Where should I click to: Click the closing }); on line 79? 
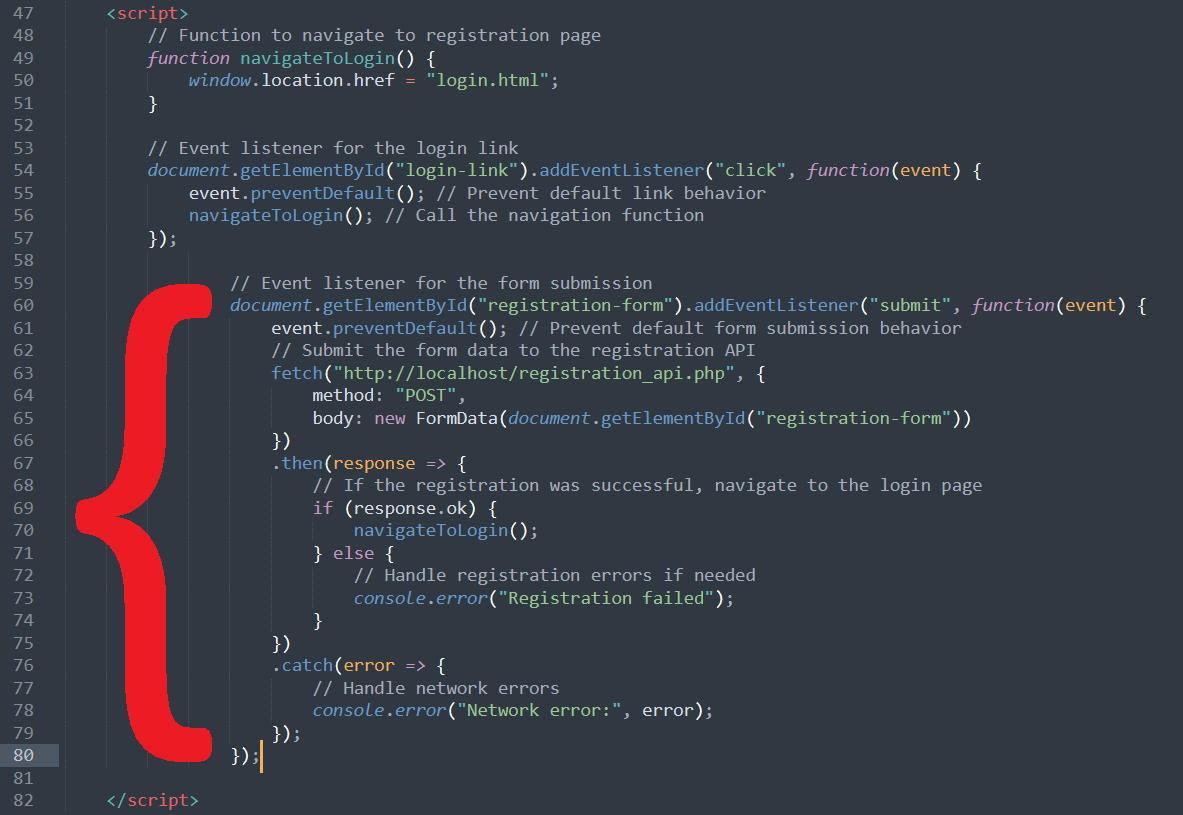pos(286,734)
